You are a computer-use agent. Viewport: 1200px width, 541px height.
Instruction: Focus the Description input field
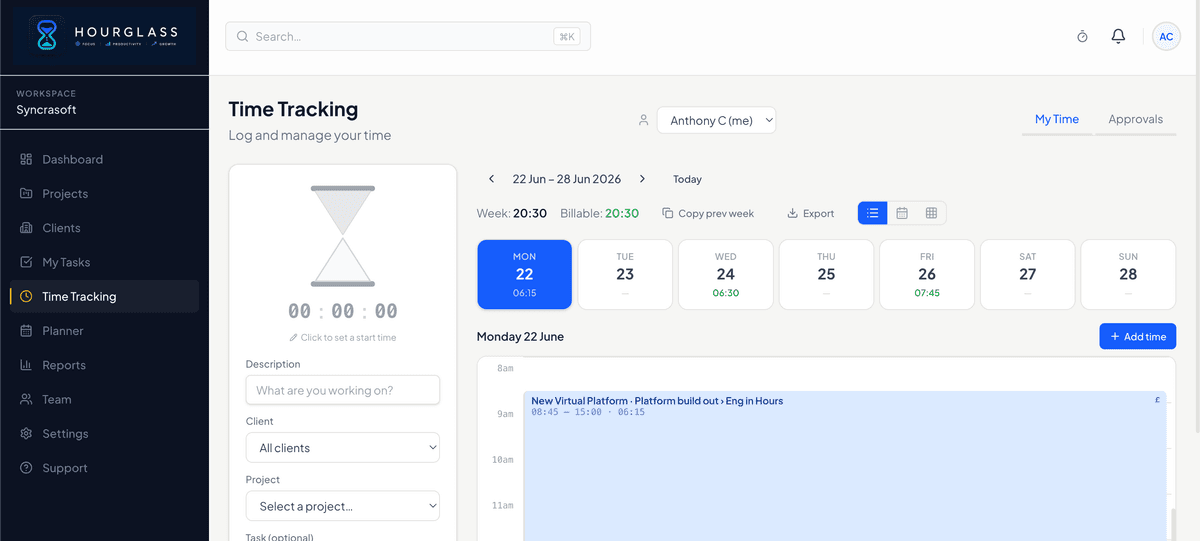(343, 390)
